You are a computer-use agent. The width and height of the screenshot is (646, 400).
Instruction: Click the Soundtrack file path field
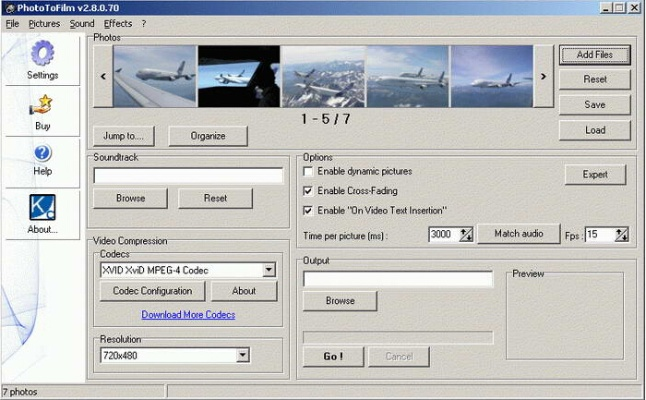click(188, 176)
